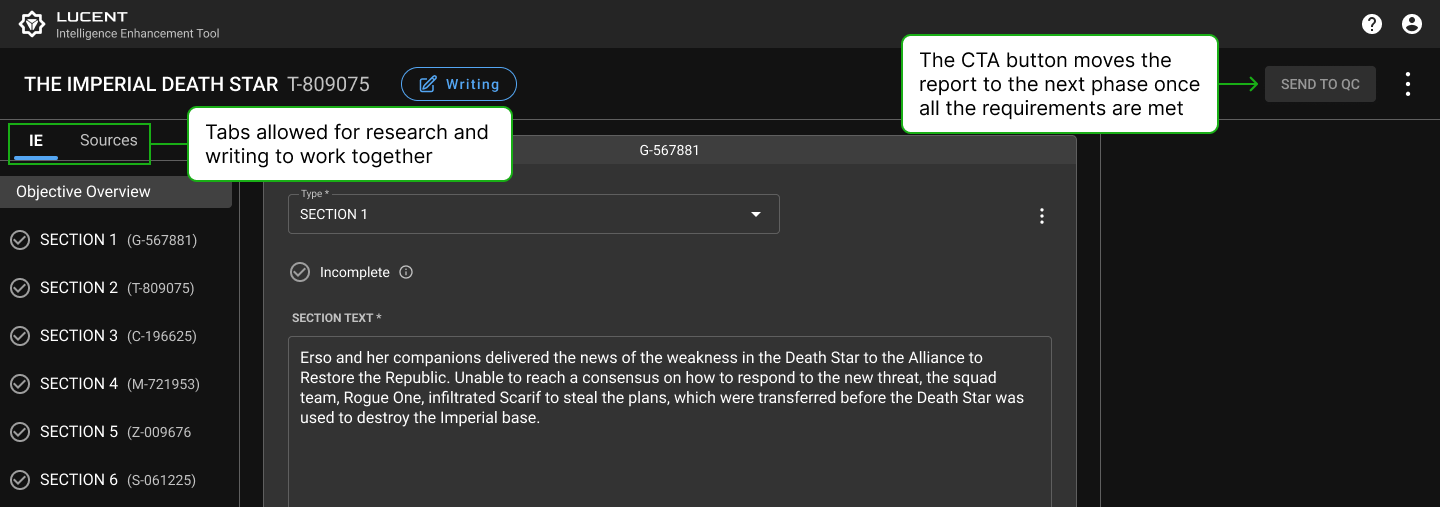Image resolution: width=1440 pixels, height=507 pixels.
Task: Select SECTION 4 (M-721953) in the list
Action: click(119, 384)
